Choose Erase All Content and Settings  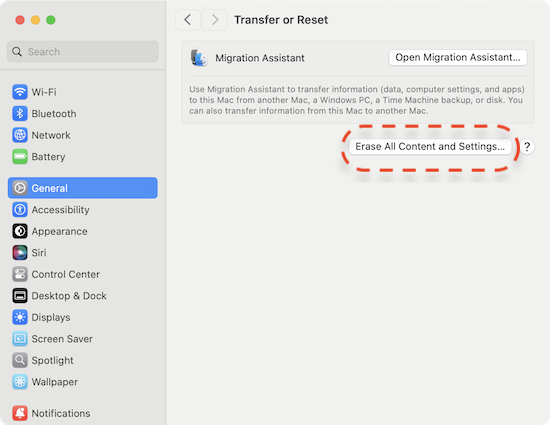click(430, 146)
